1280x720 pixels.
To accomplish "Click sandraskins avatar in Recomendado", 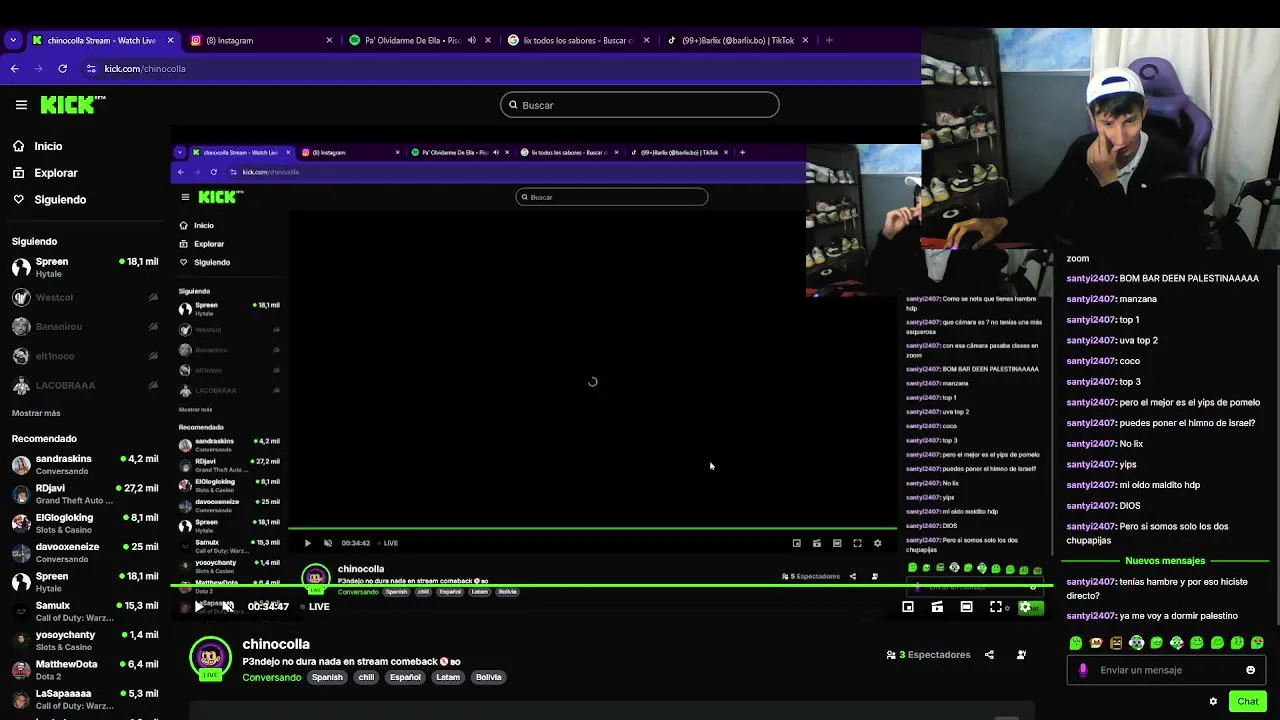I will (x=21, y=465).
